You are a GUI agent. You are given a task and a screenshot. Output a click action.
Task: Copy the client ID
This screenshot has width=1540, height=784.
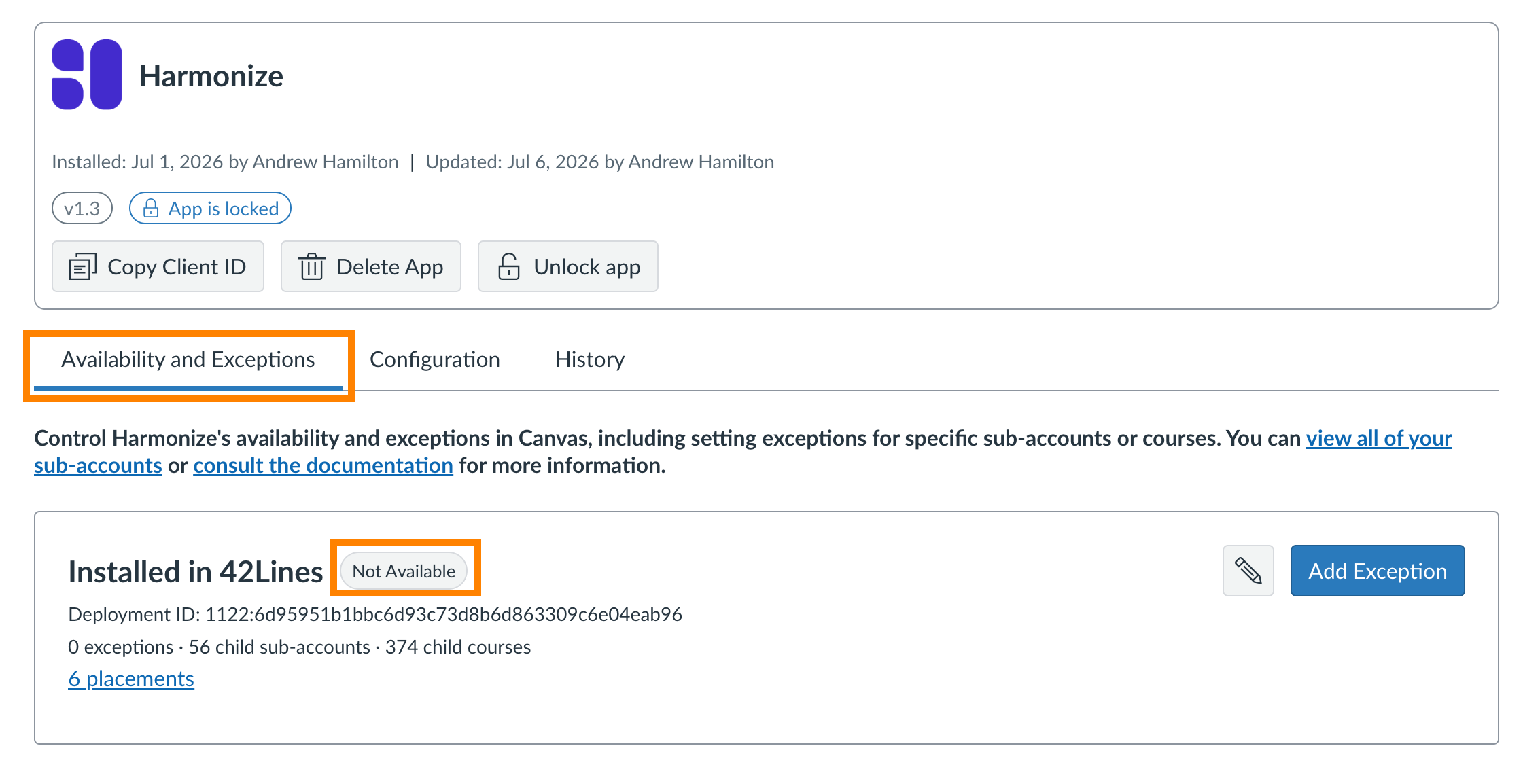[x=158, y=266]
